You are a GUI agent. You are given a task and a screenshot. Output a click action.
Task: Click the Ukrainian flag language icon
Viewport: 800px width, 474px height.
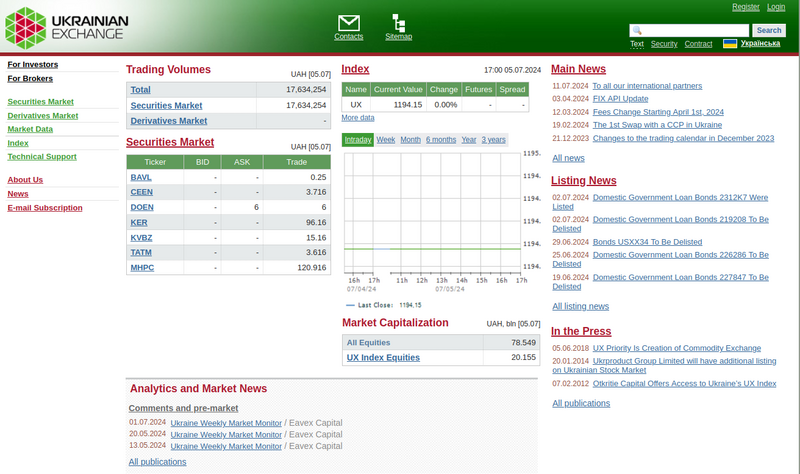tap(730, 43)
